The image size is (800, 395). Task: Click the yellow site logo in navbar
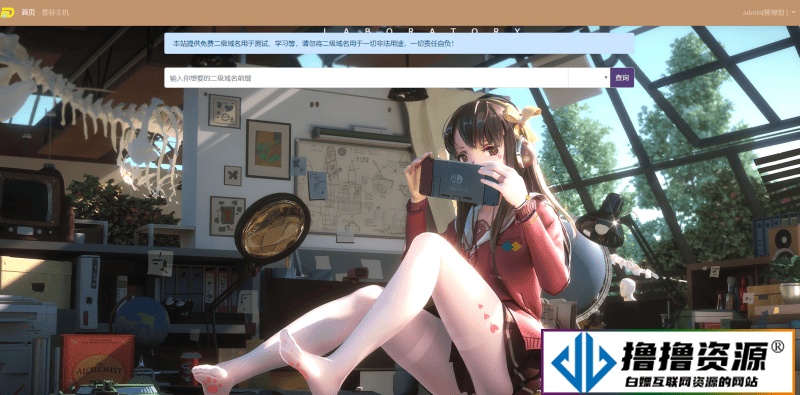pyautogui.click(x=7, y=12)
